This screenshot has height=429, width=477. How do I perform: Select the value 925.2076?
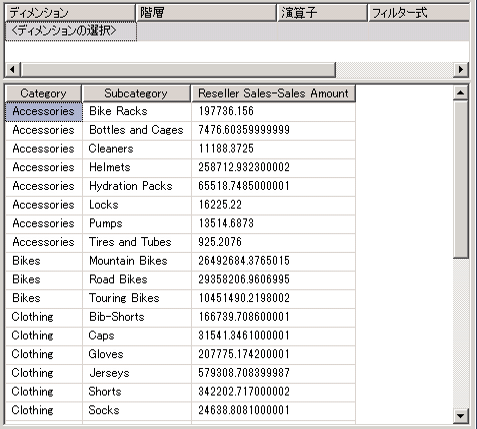(274, 242)
